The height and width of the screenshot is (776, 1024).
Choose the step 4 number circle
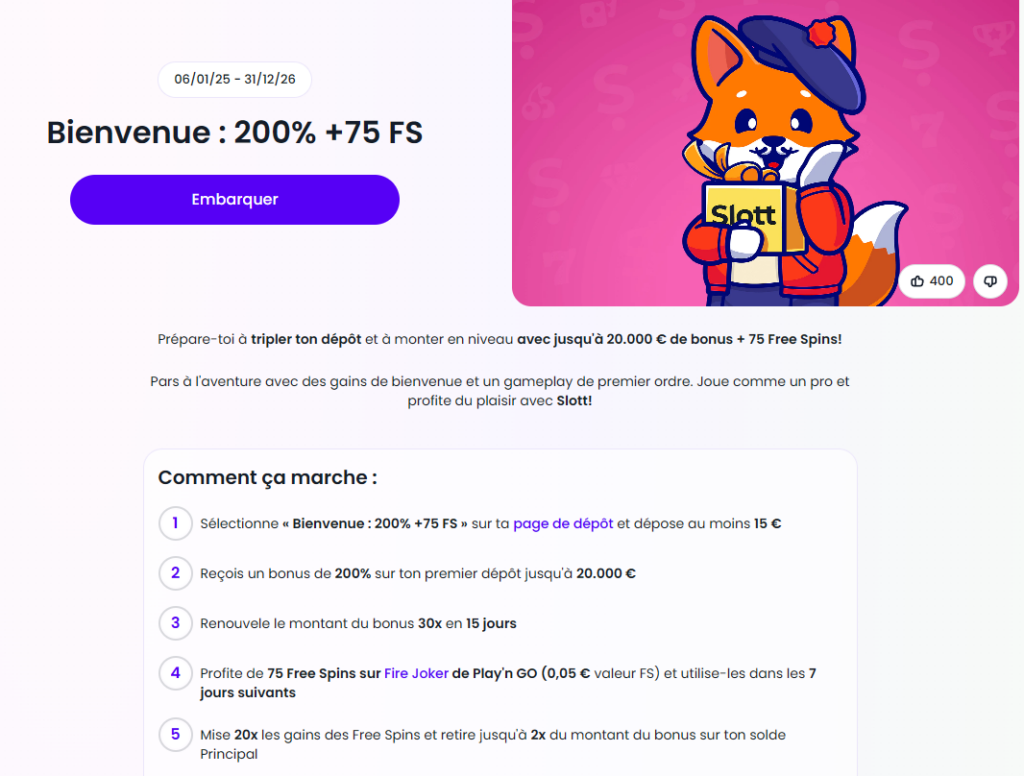point(175,674)
